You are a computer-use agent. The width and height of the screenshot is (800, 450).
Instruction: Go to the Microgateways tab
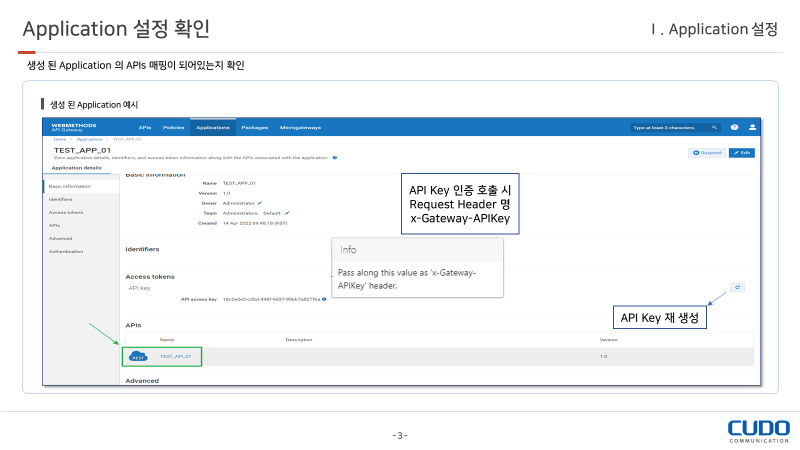(x=300, y=128)
